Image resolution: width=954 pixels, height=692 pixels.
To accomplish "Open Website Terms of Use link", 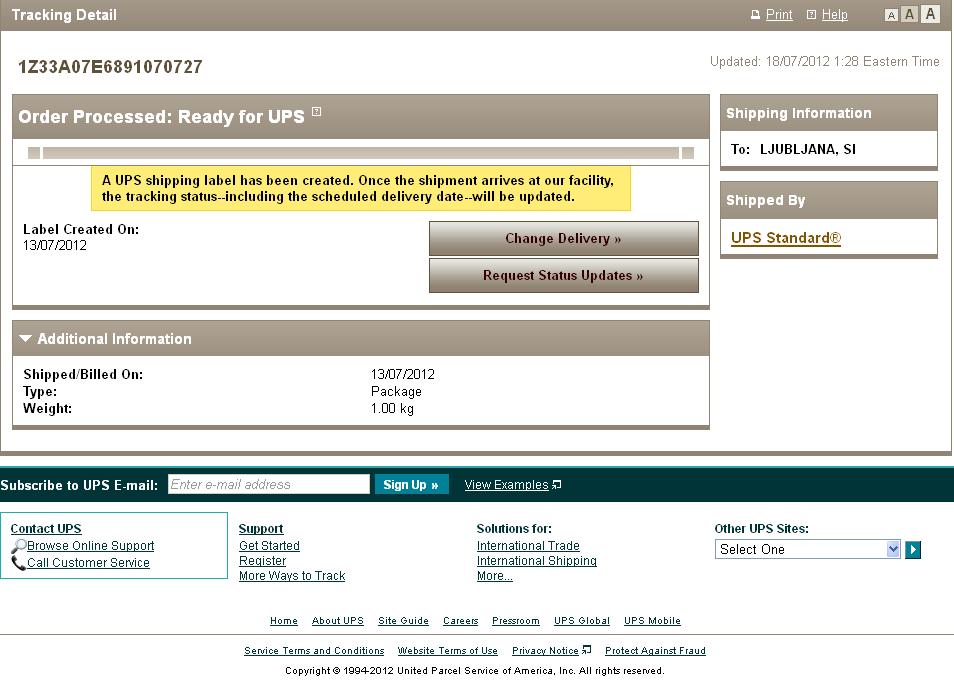I will [x=447, y=650].
